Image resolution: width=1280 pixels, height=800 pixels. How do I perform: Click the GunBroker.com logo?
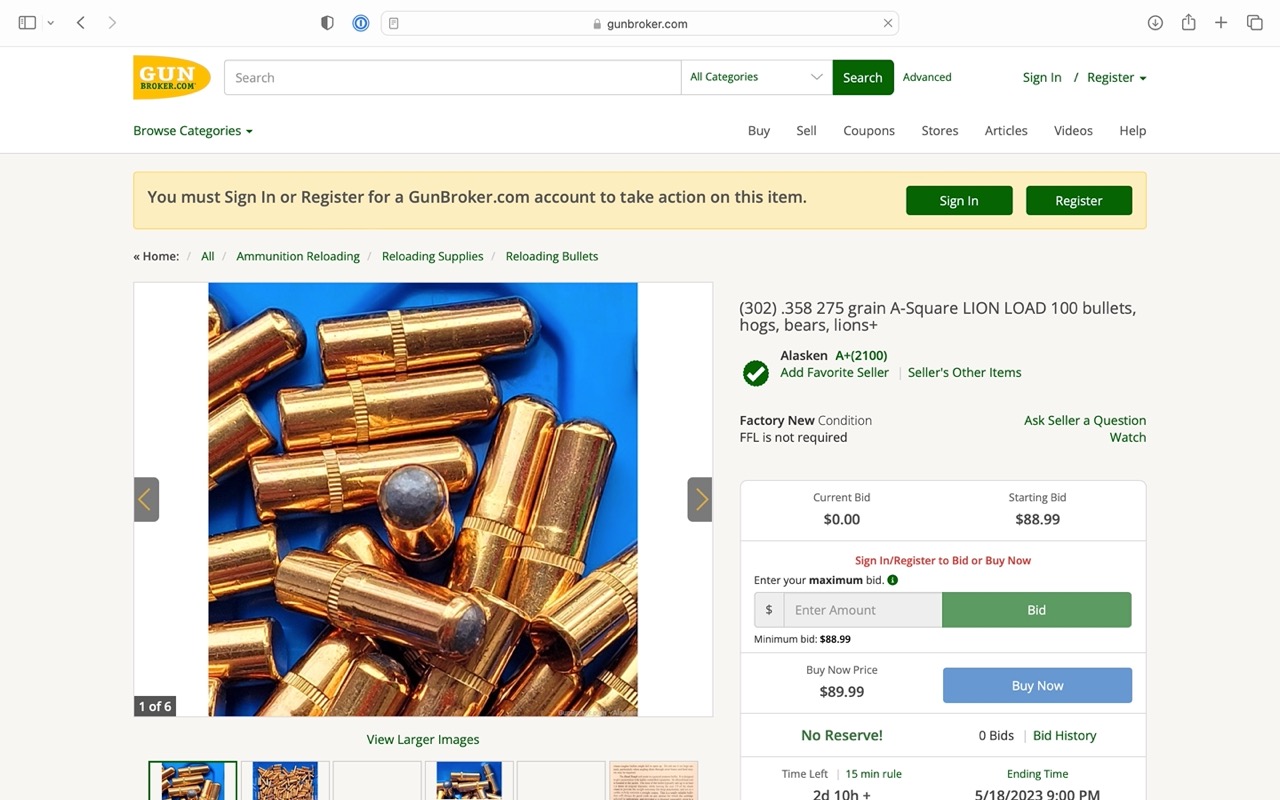171,77
